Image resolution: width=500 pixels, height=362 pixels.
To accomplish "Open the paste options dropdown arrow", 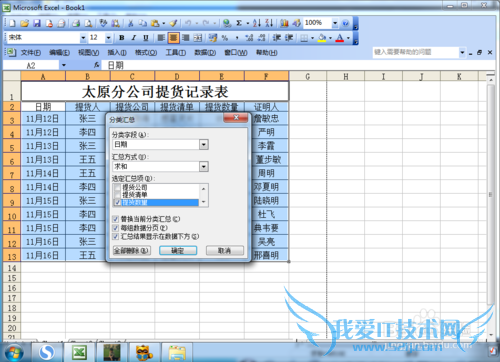I will pos(163,23).
